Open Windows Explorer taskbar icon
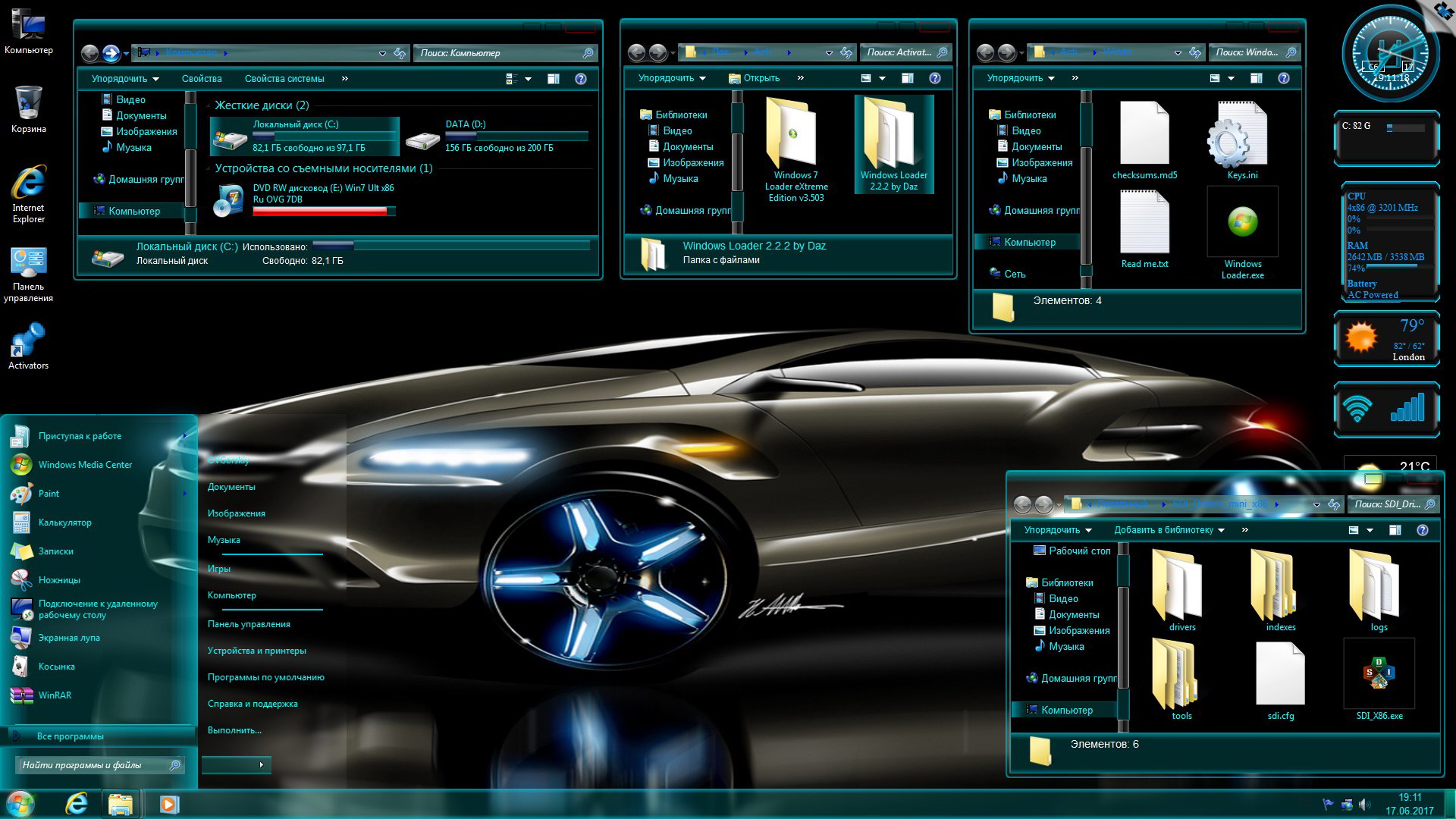 coord(121,804)
